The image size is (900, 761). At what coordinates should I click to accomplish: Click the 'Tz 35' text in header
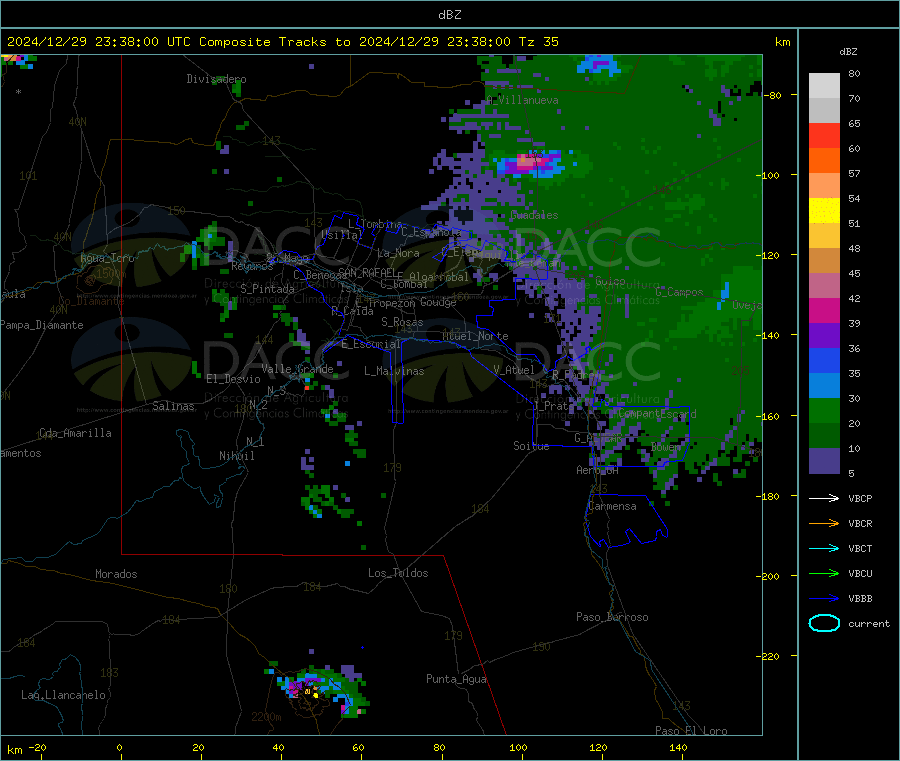pyautogui.click(x=539, y=42)
